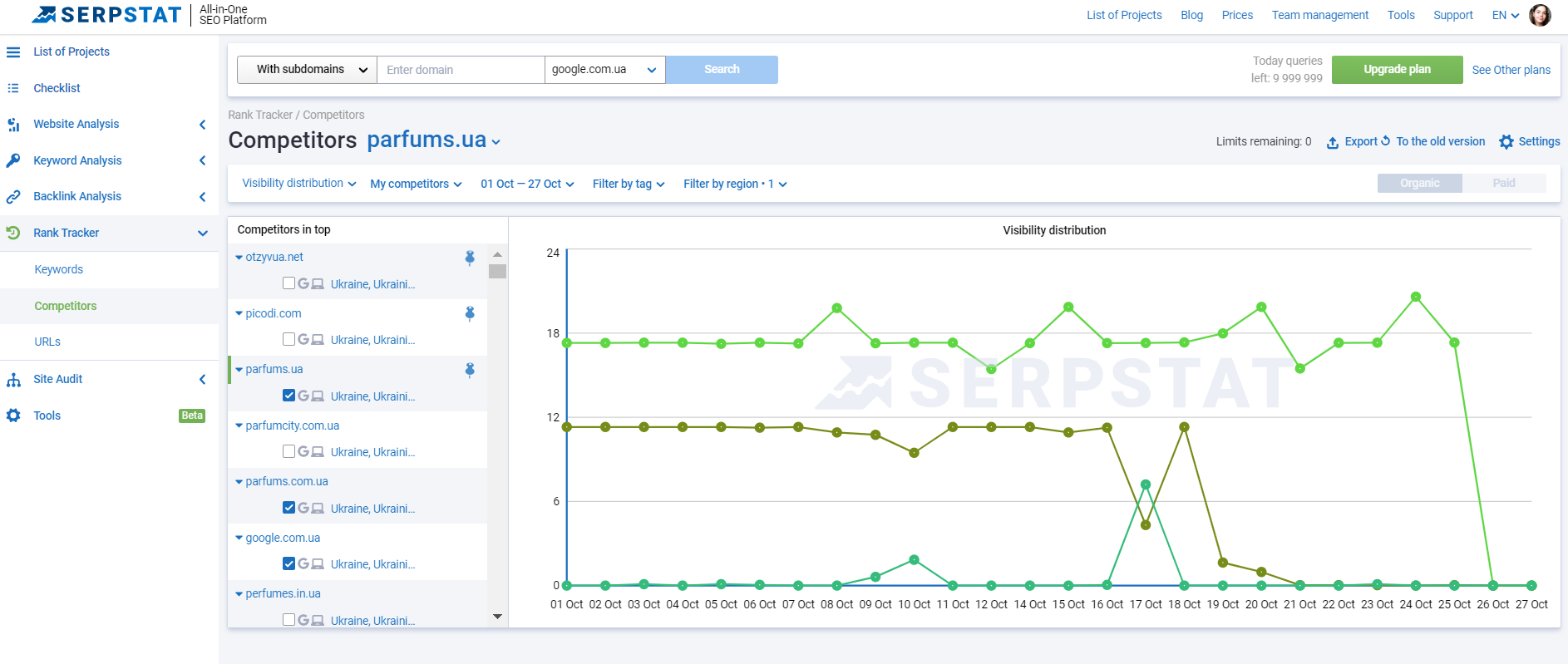The image size is (1568, 664).
Task: Collapse the otzyvua.net competitor row
Action: pos(239,258)
